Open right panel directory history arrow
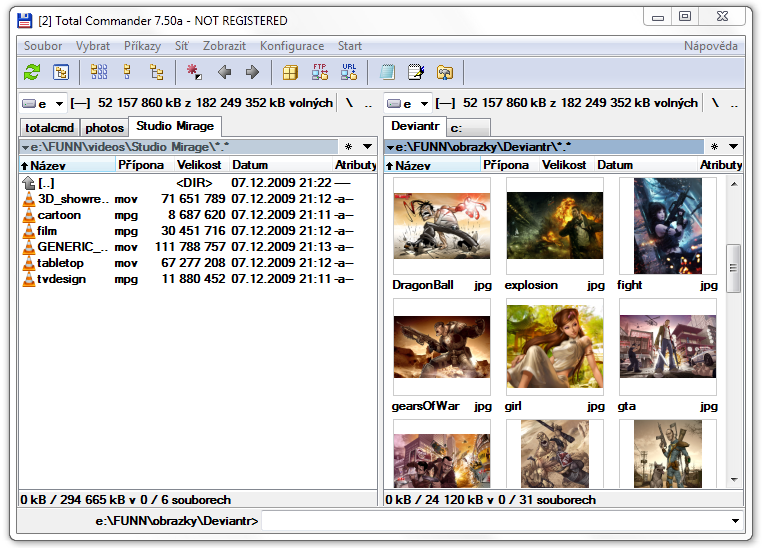The width and height of the screenshot is (762, 548). click(x=733, y=147)
